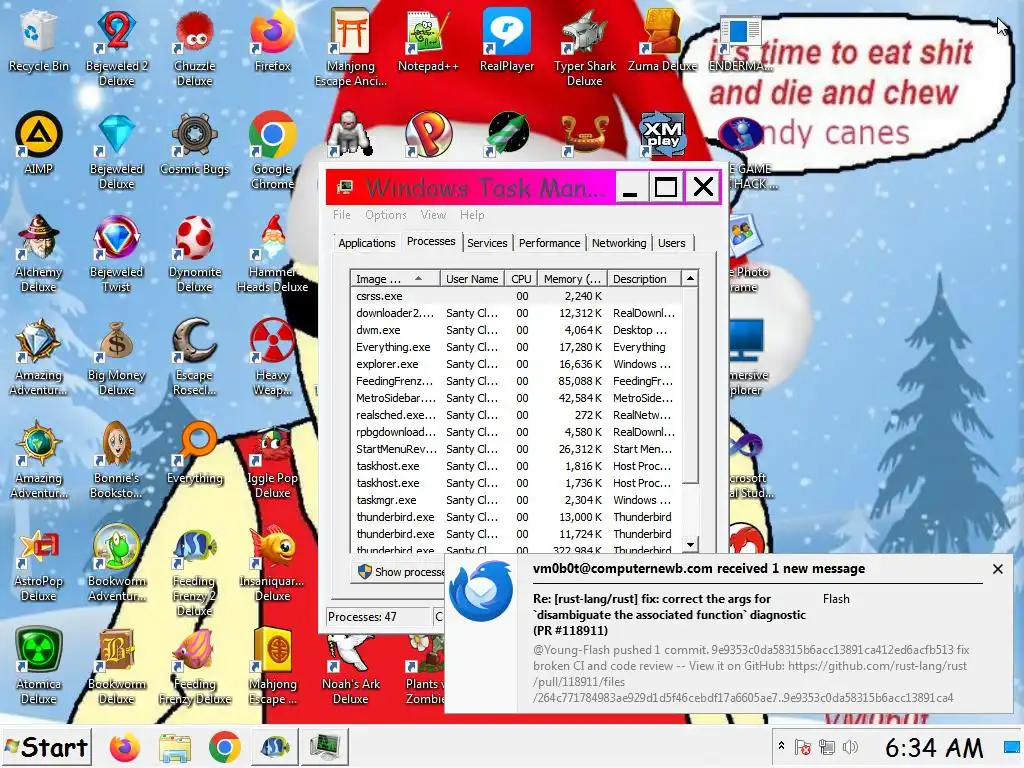
Task: Open Chuzzle Deluxe desktop shortcut
Action: coord(195,47)
